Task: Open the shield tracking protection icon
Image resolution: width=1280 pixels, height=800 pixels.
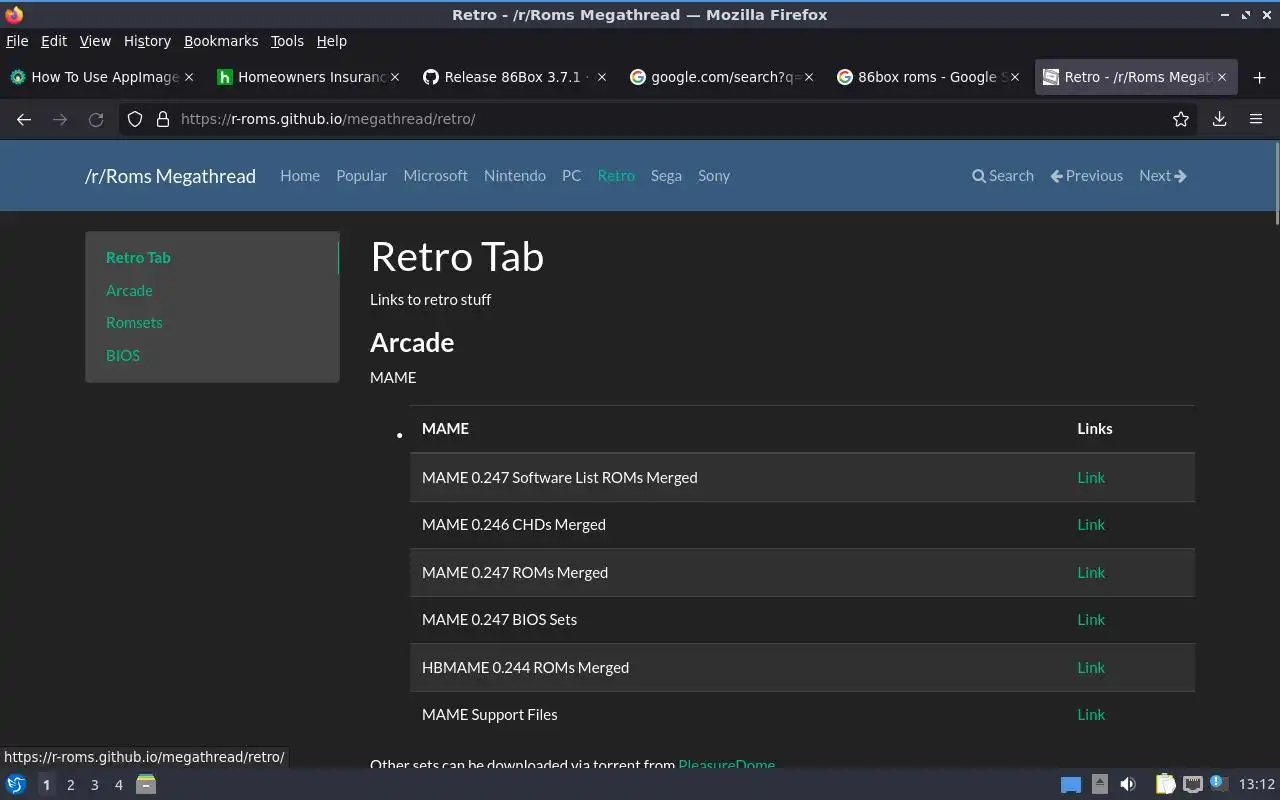Action: pos(135,119)
